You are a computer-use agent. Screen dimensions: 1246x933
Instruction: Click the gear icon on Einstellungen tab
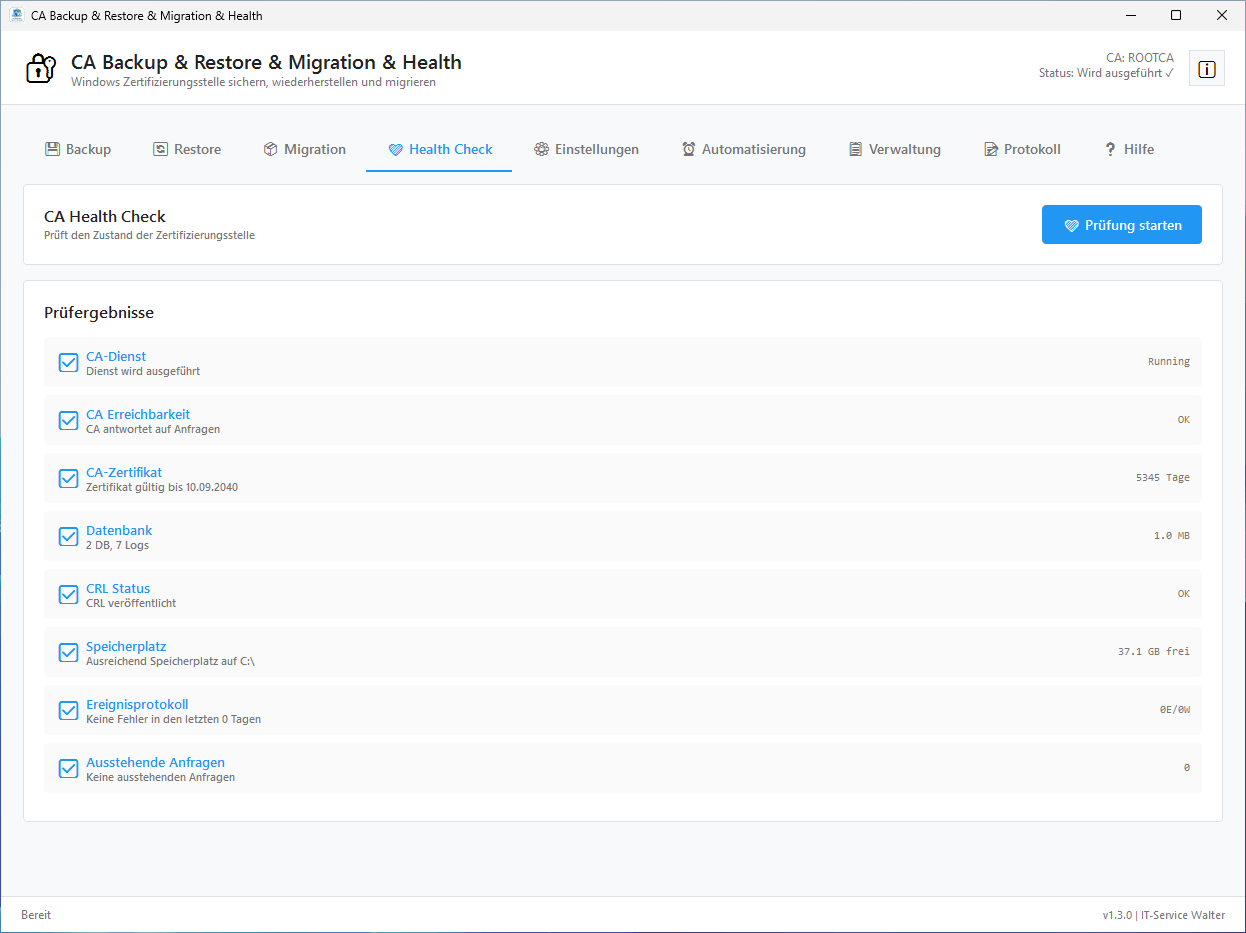pyautogui.click(x=541, y=149)
